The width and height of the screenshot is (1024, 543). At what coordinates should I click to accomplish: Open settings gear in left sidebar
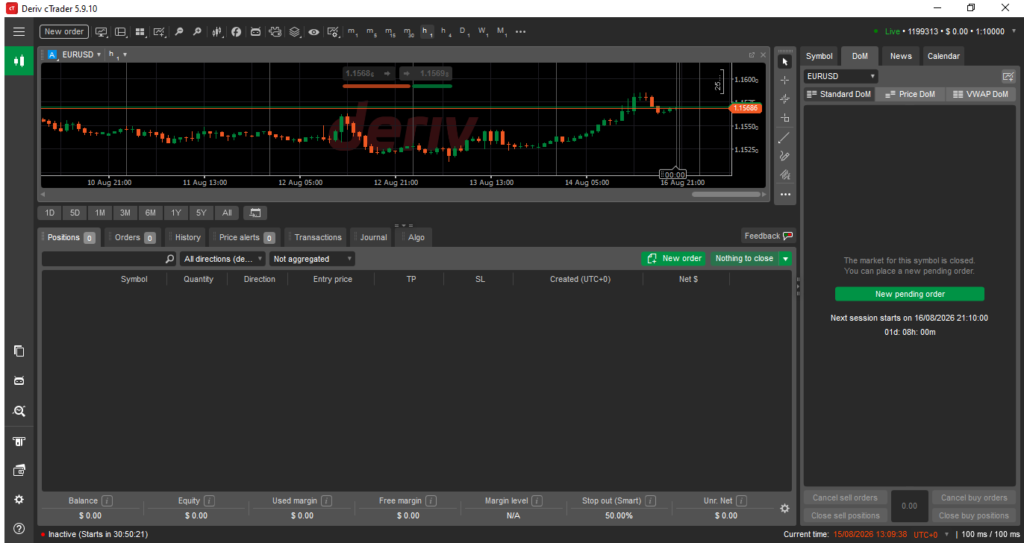[19, 499]
